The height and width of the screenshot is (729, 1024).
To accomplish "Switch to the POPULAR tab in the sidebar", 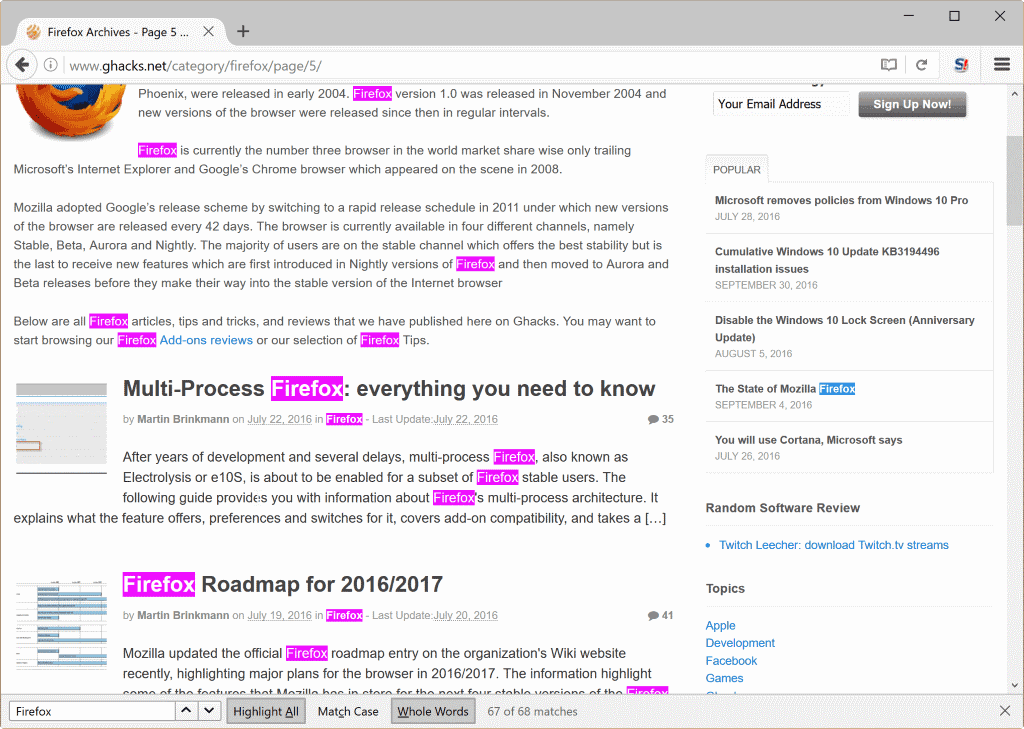I will pyautogui.click(x=736, y=169).
